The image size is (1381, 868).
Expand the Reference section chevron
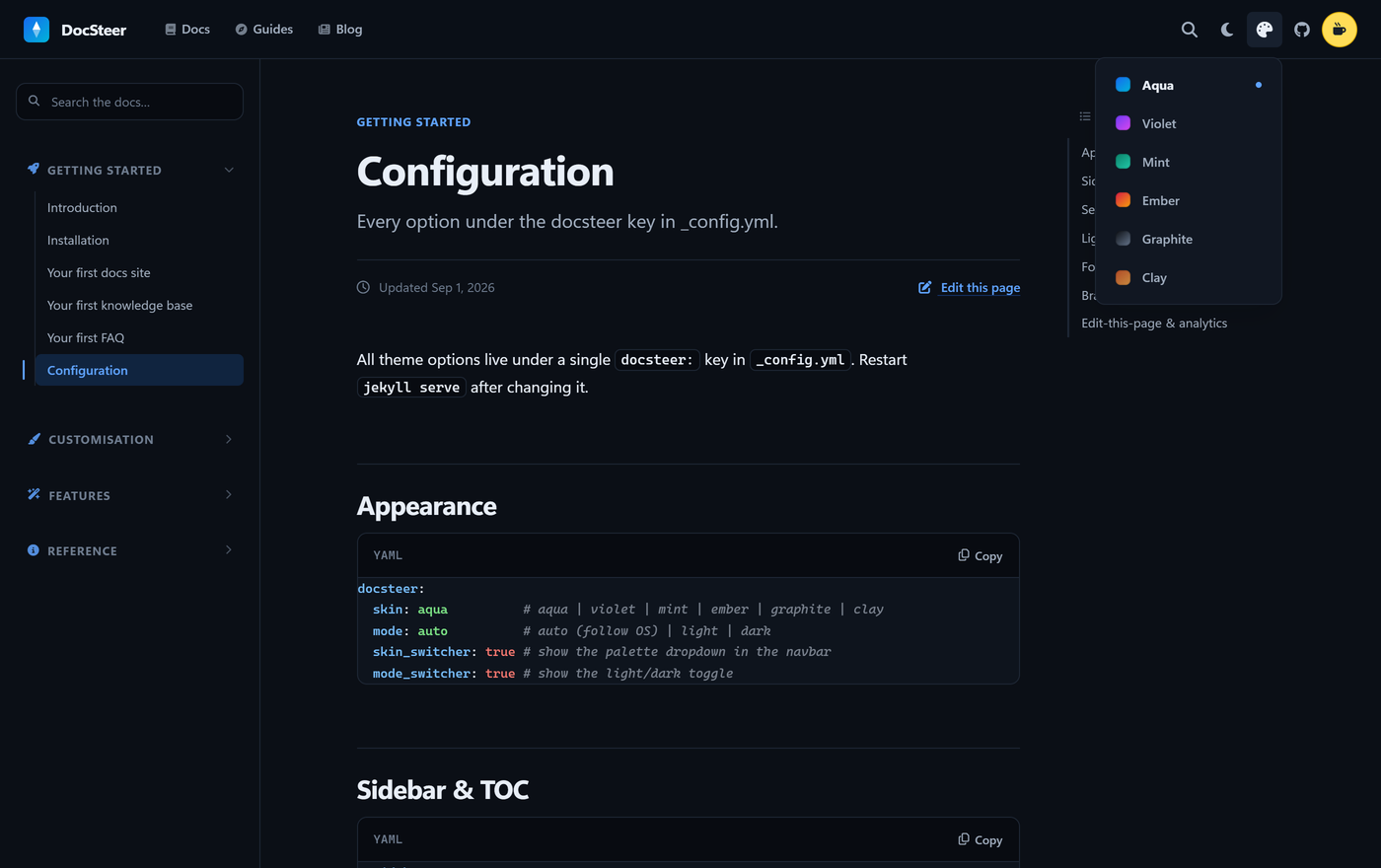coord(229,549)
